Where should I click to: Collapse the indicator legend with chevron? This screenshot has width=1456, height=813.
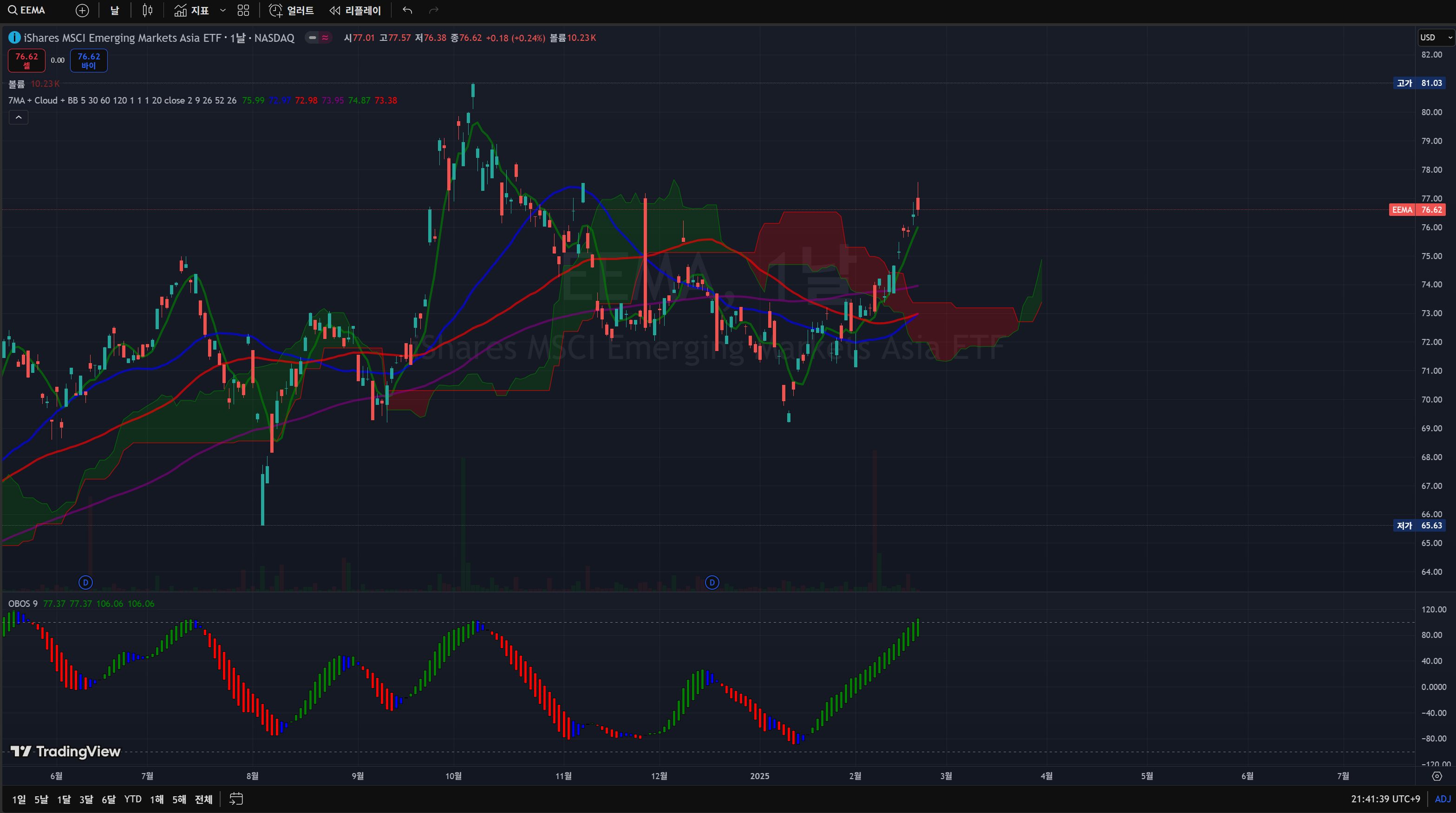pyautogui.click(x=18, y=117)
